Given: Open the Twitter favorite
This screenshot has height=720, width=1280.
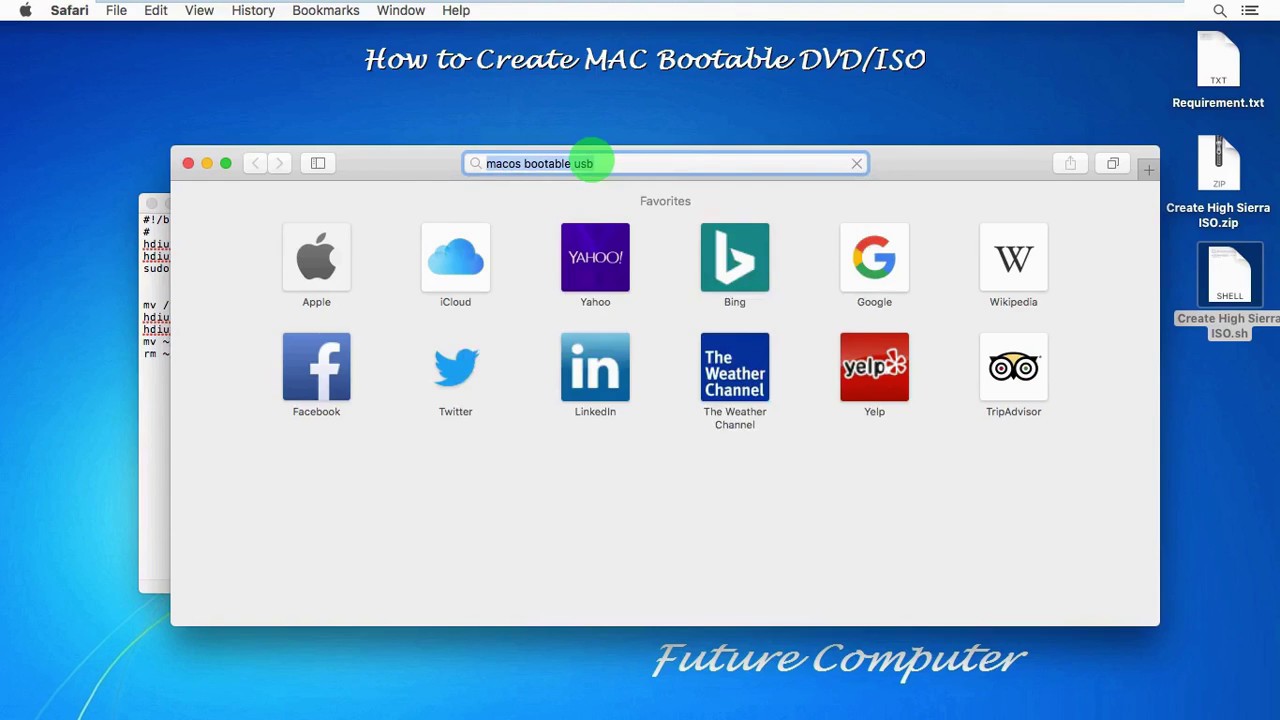Looking at the screenshot, I should [455, 367].
